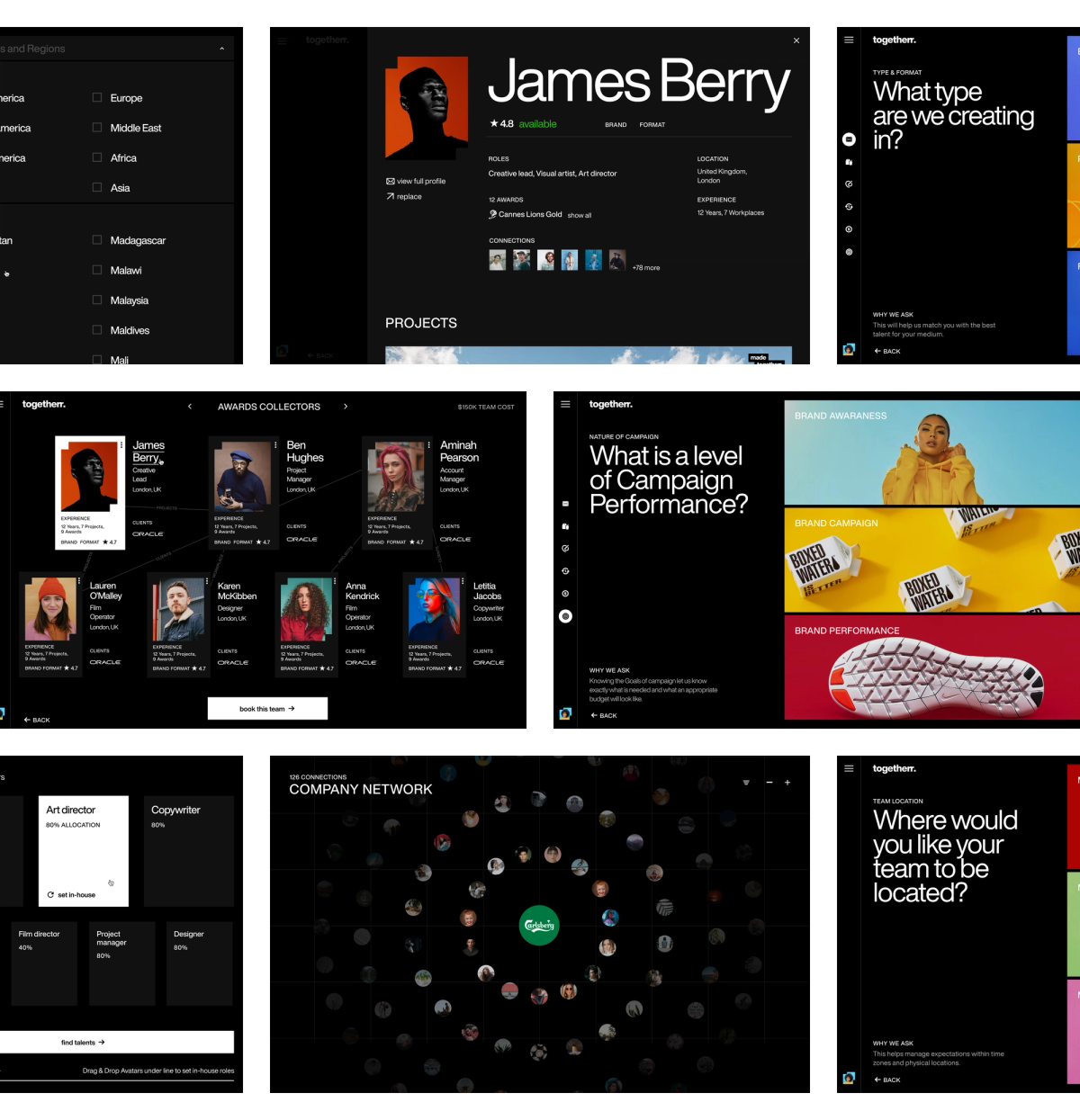Image resolution: width=1080 pixels, height=1120 pixels.
Task: Click the 'book this team' button
Action: [267, 708]
